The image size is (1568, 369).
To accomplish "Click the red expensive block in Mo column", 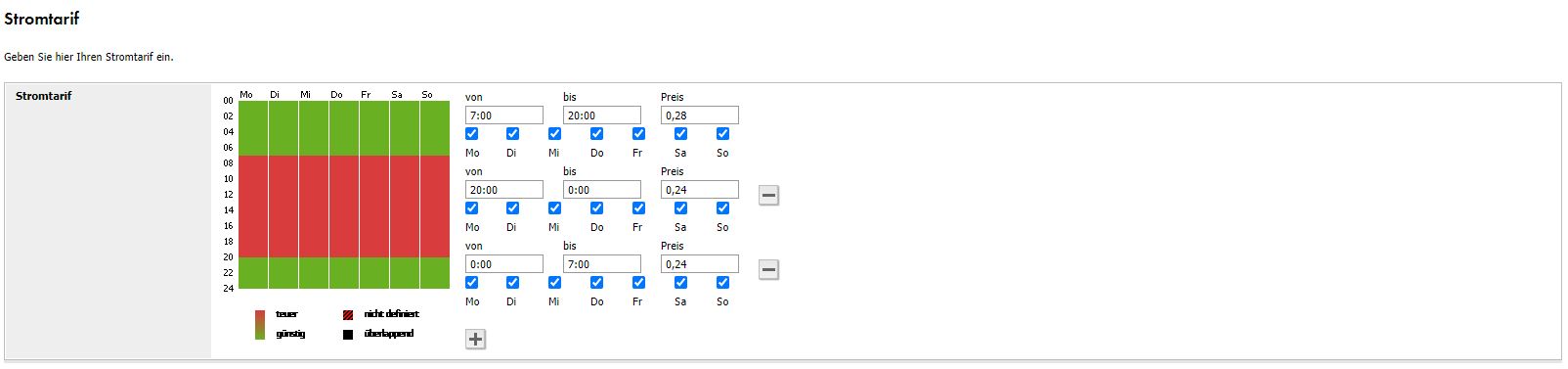I will pos(253,207).
